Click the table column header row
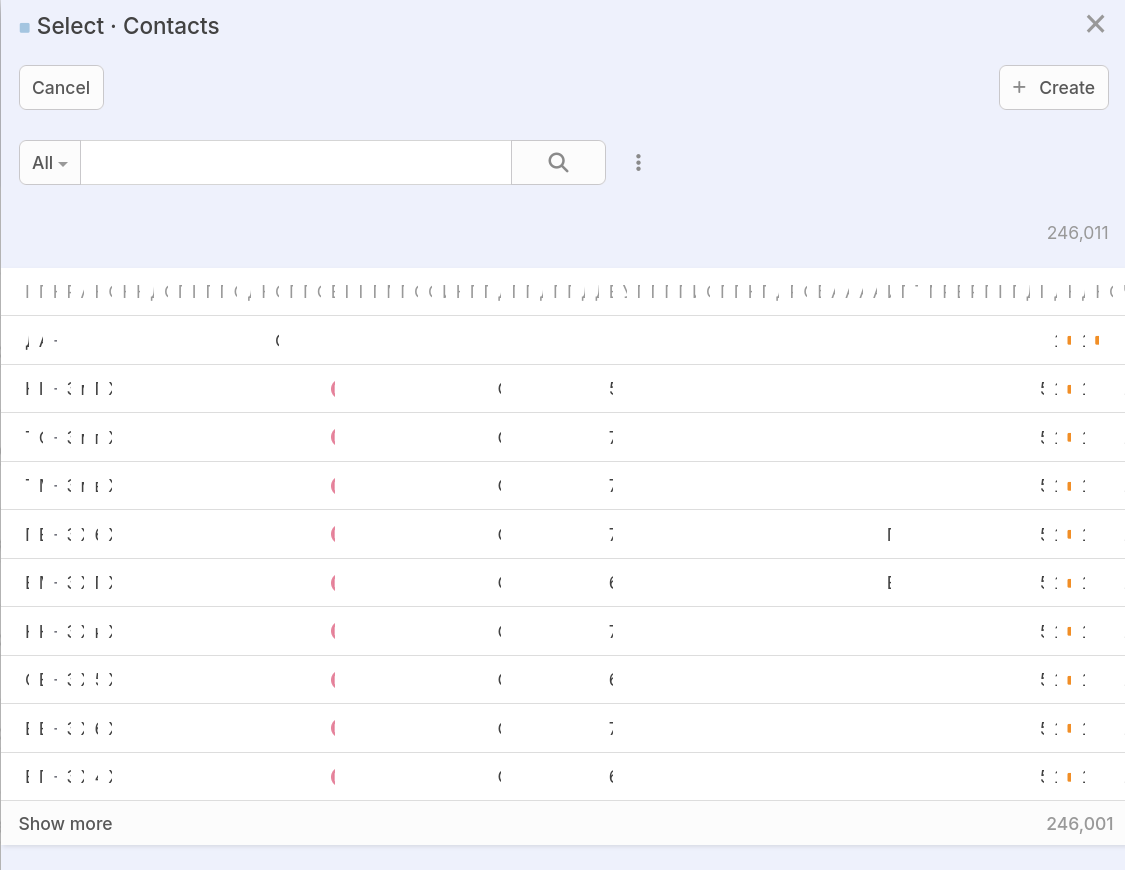 pyautogui.click(x=562, y=292)
